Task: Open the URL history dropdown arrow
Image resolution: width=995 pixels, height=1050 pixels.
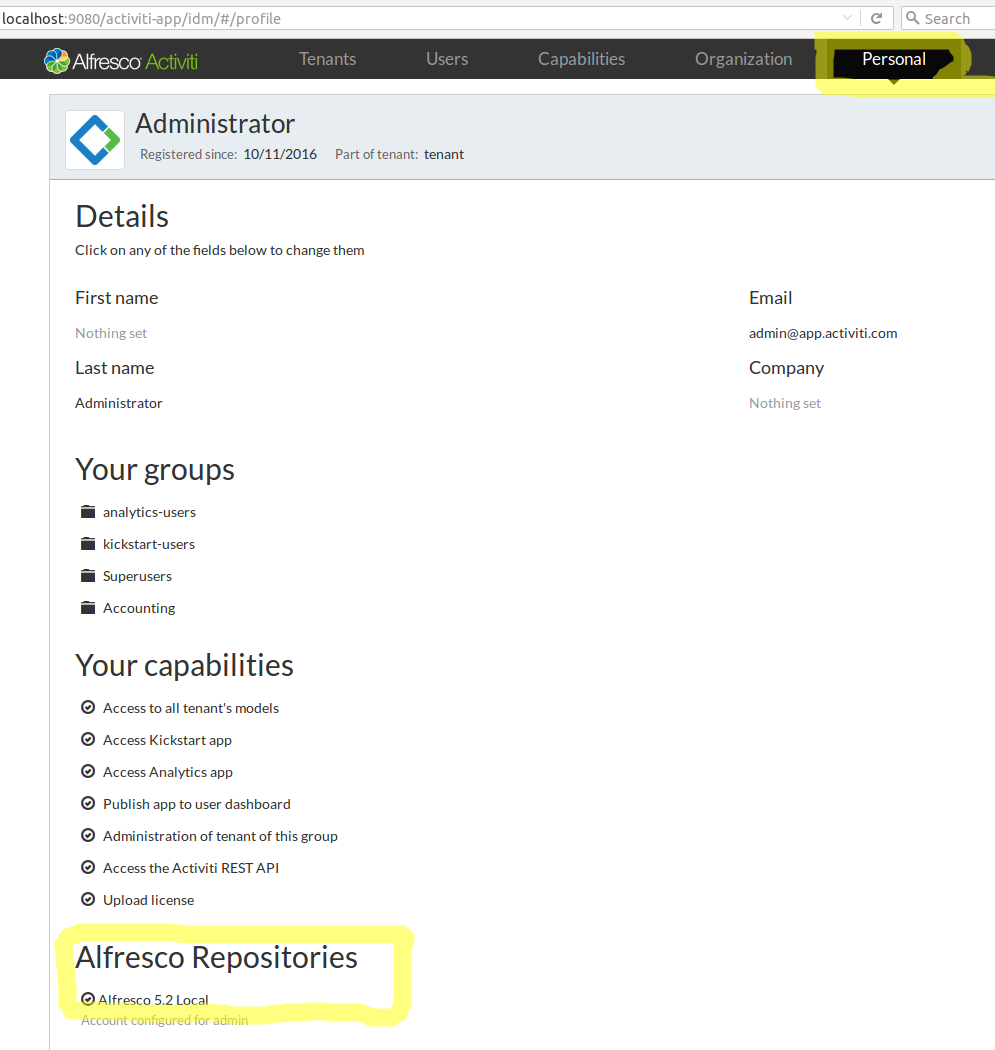Action: point(847,18)
